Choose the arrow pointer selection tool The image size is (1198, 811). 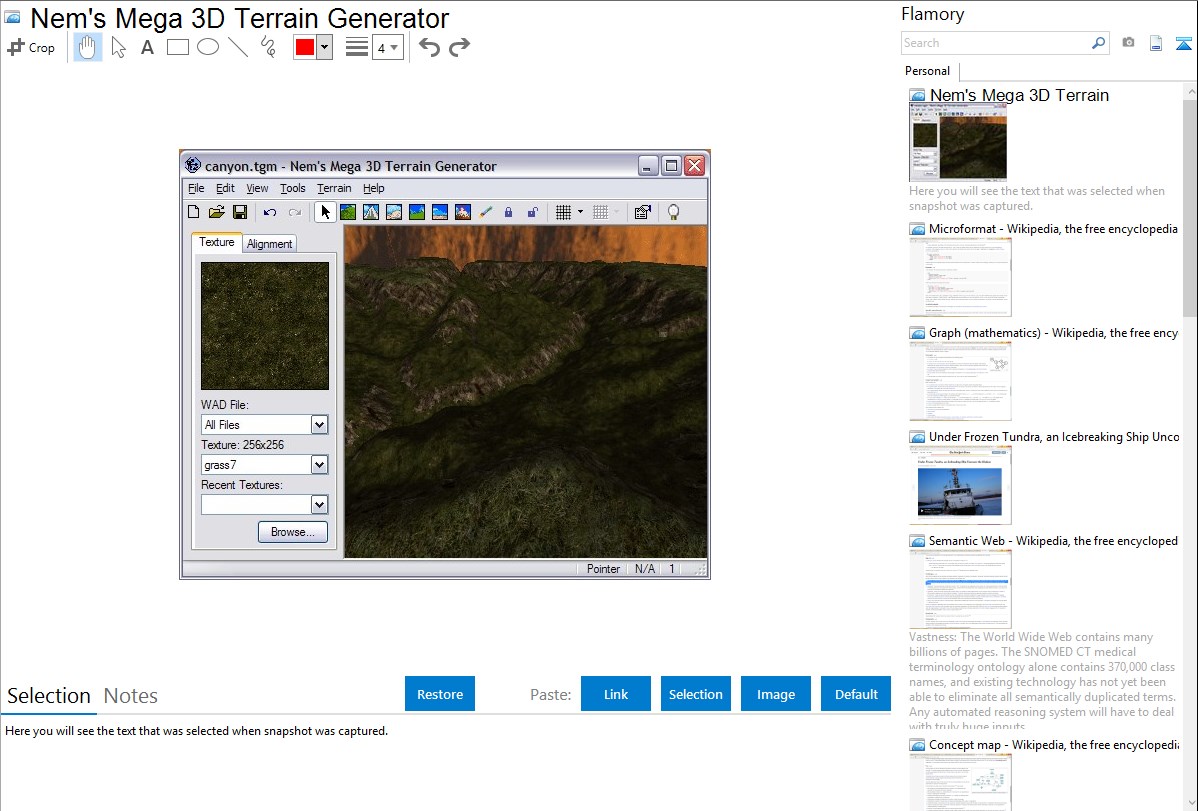[x=118, y=47]
